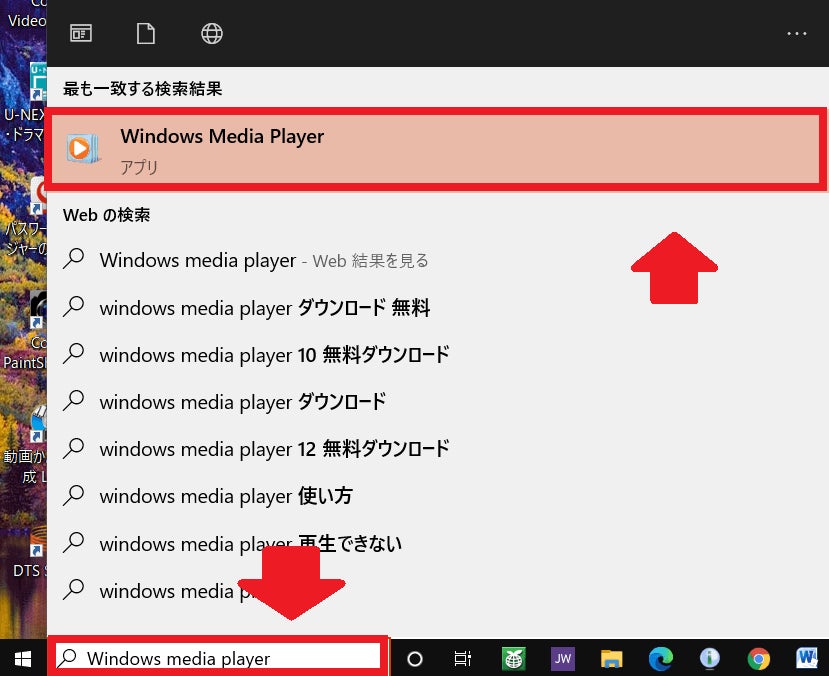Click the Windows Media Player orange play icon

click(x=82, y=149)
